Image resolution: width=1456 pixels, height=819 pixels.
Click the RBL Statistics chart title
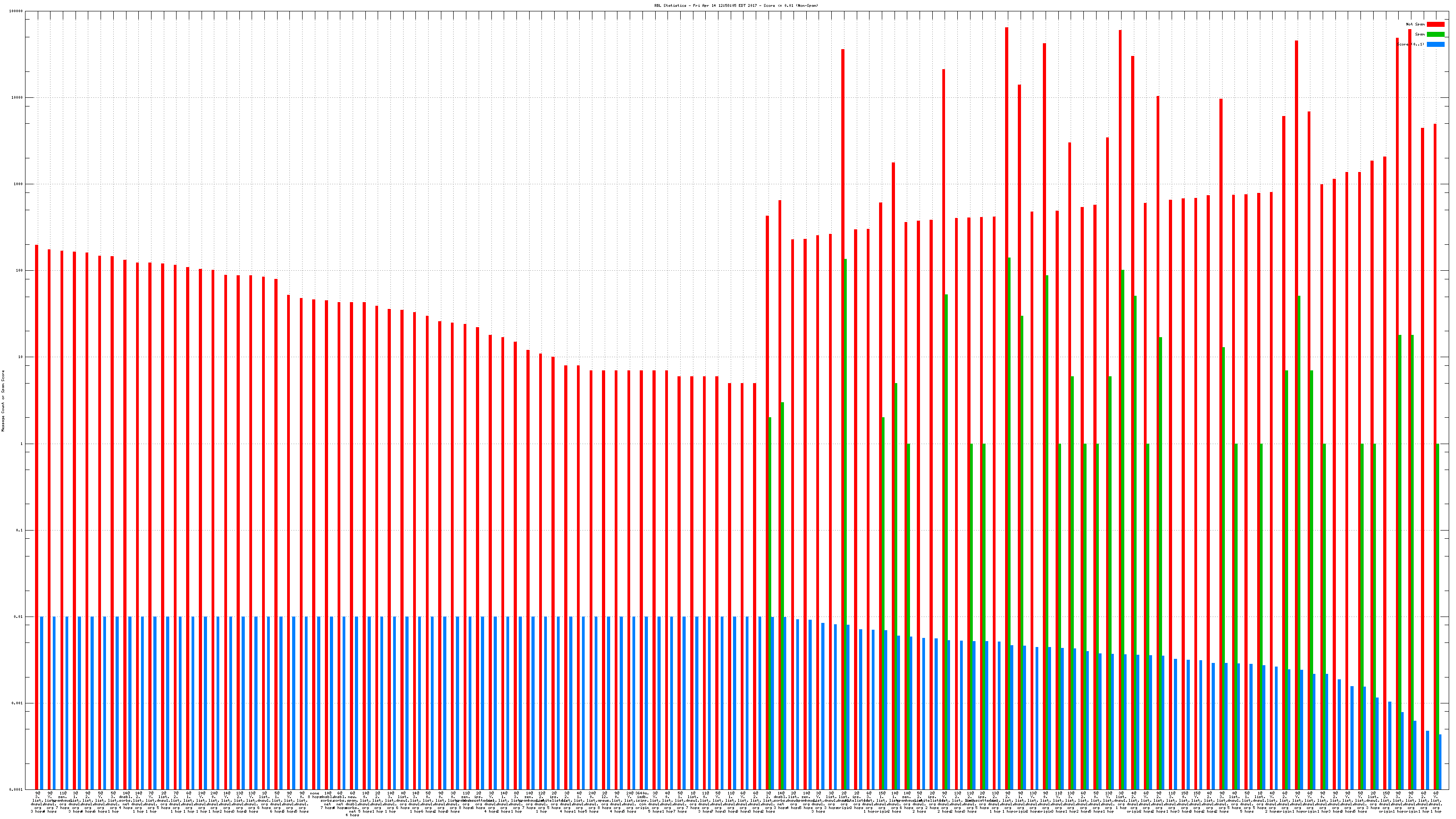pyautogui.click(x=736, y=5)
